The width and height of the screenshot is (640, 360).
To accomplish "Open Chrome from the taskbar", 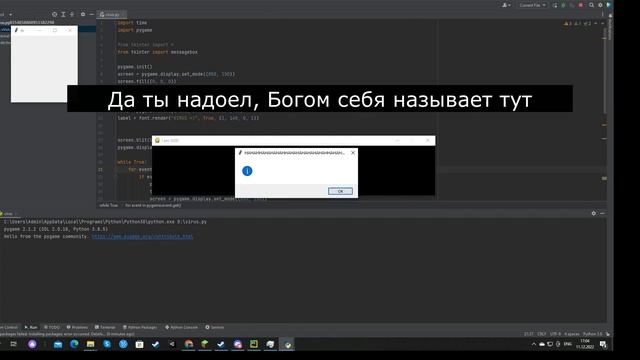I will (189, 344).
